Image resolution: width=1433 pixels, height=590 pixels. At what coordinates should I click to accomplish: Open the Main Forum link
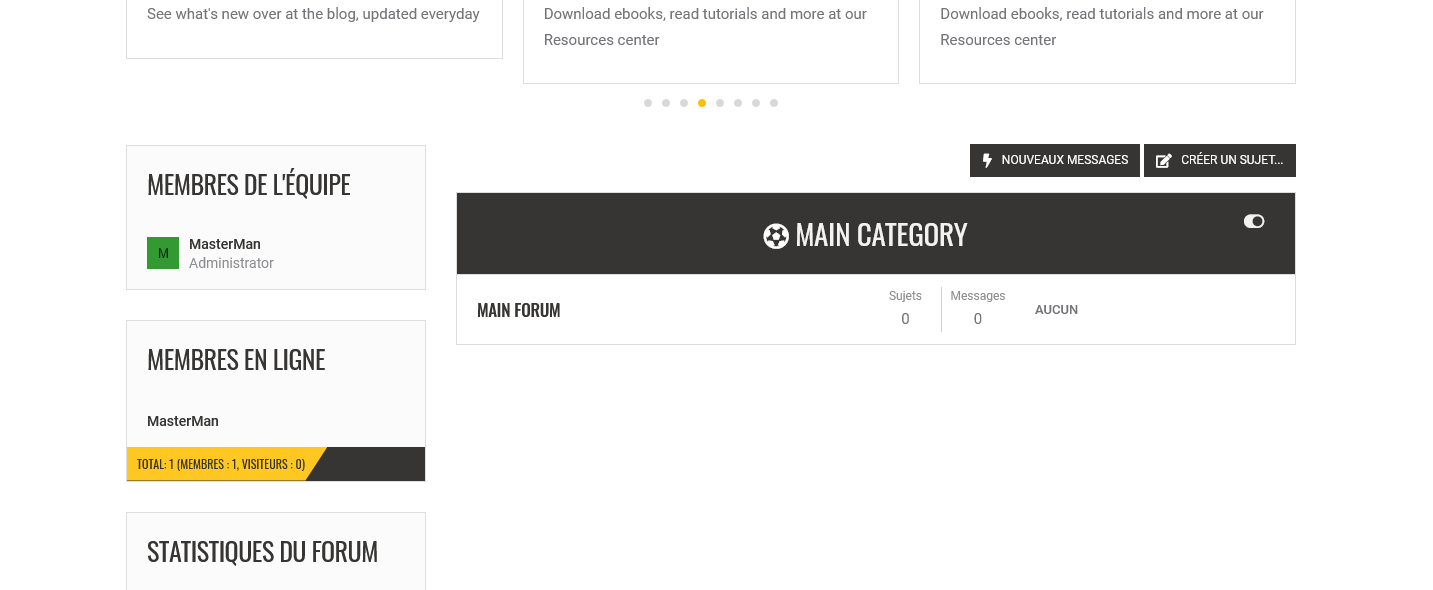[x=518, y=310]
